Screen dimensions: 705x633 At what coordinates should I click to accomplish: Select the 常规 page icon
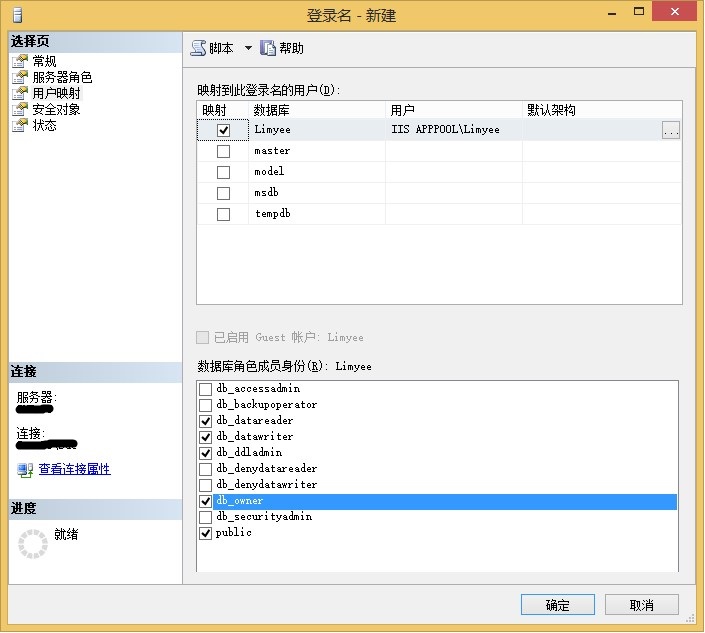[x=20, y=62]
